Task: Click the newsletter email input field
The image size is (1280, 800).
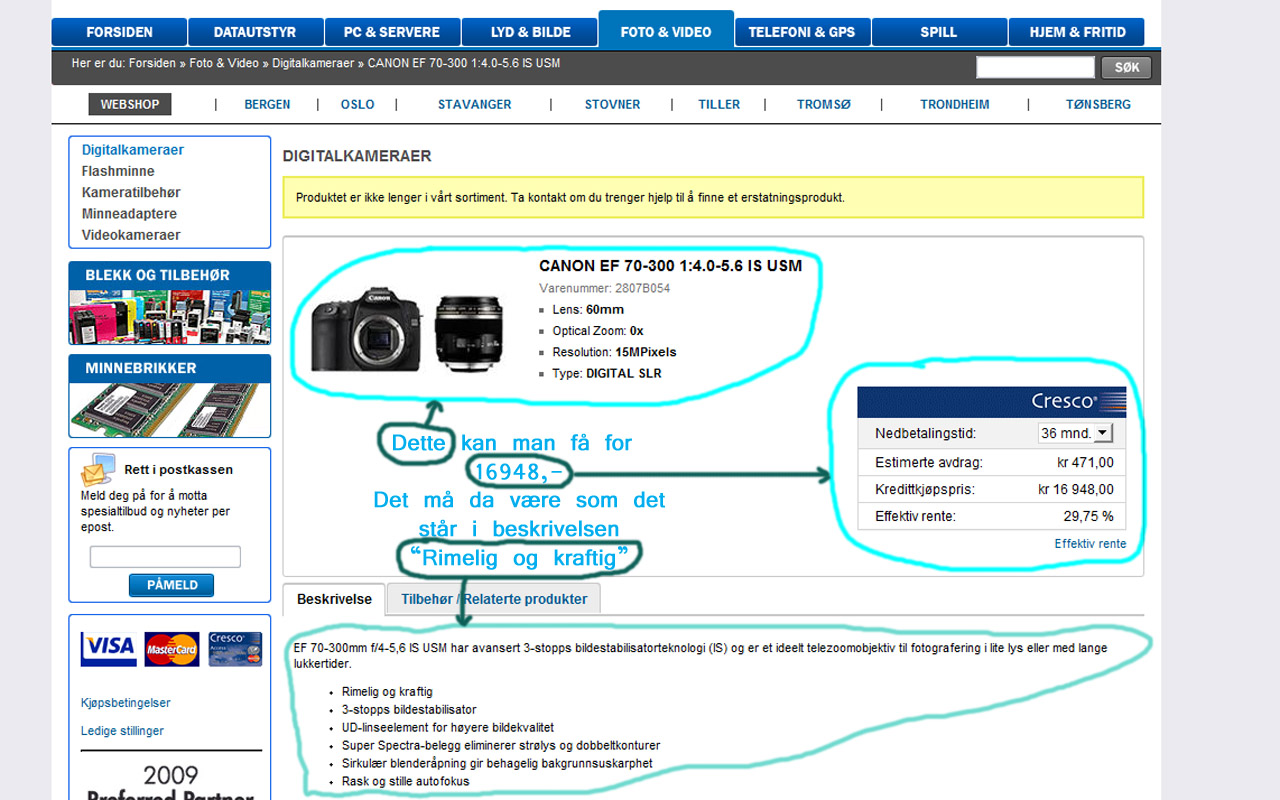Action: [x=165, y=557]
